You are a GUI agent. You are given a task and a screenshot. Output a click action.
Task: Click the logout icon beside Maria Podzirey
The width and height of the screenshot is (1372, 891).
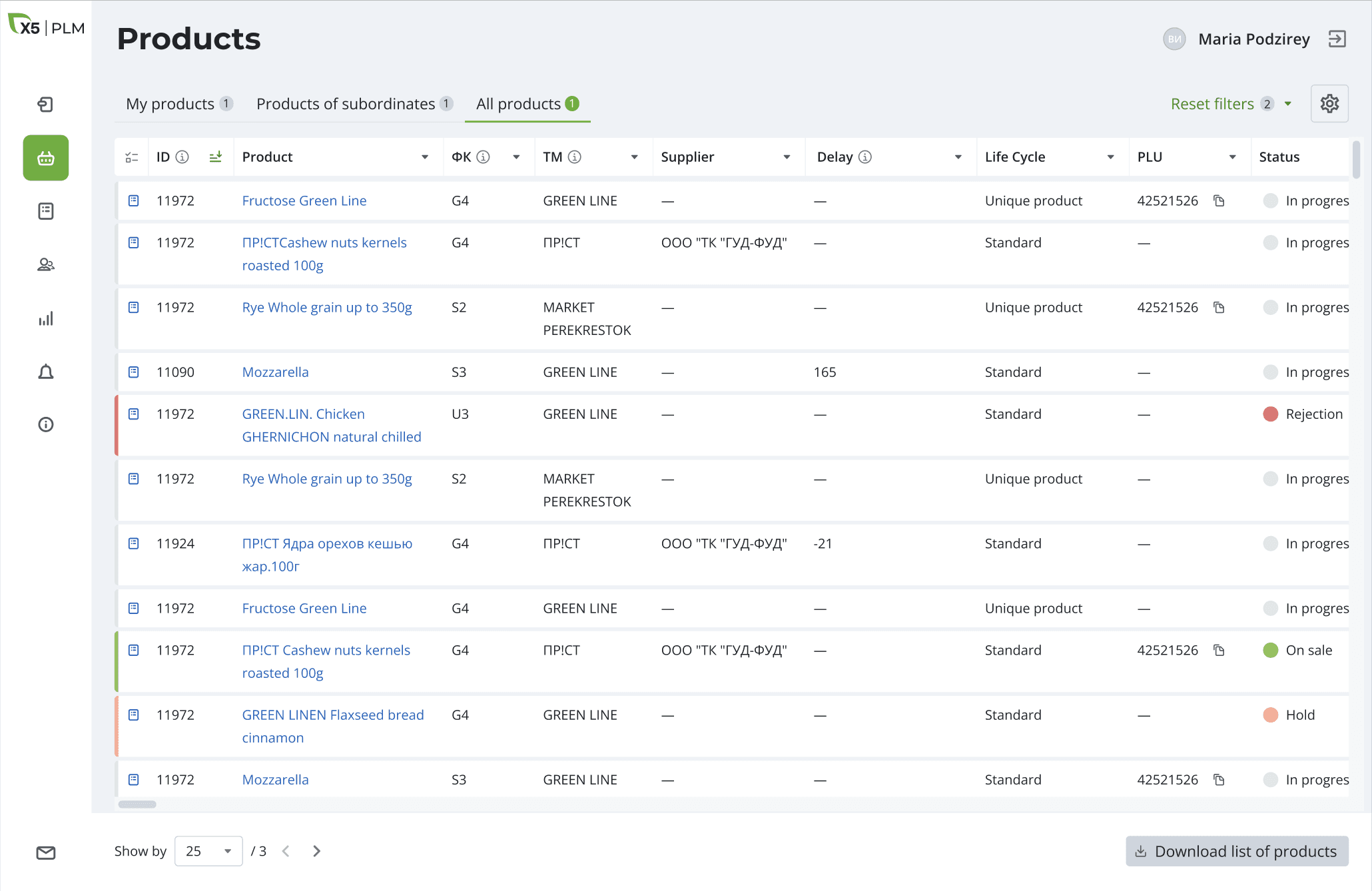tap(1337, 39)
